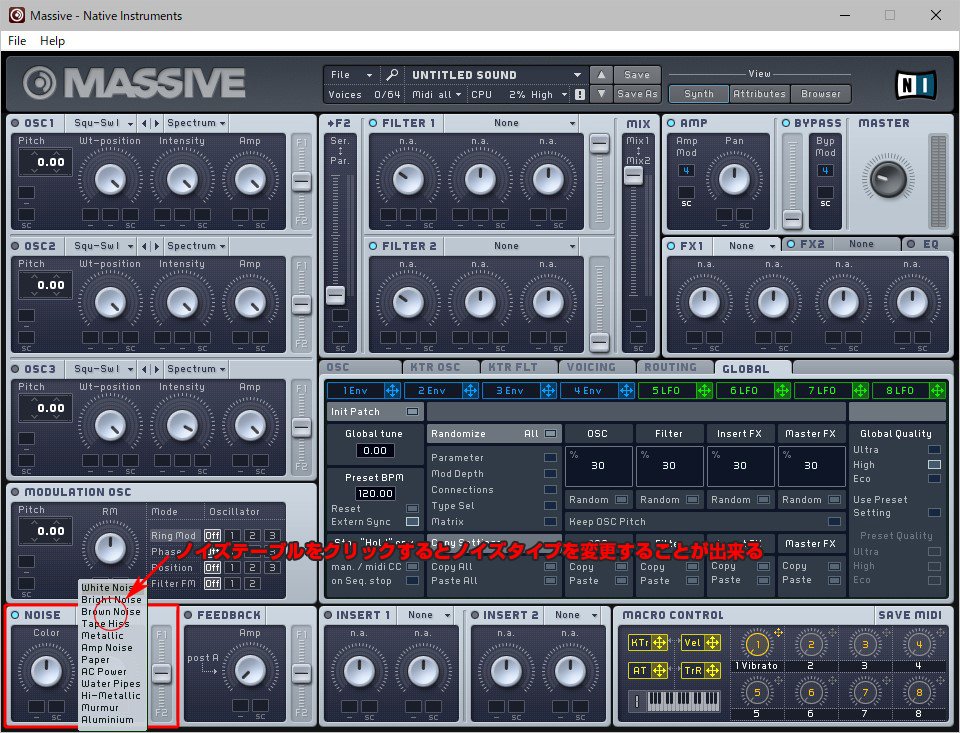
Task: Click the 2 Env modulation crosshair
Action: click(x=470, y=391)
